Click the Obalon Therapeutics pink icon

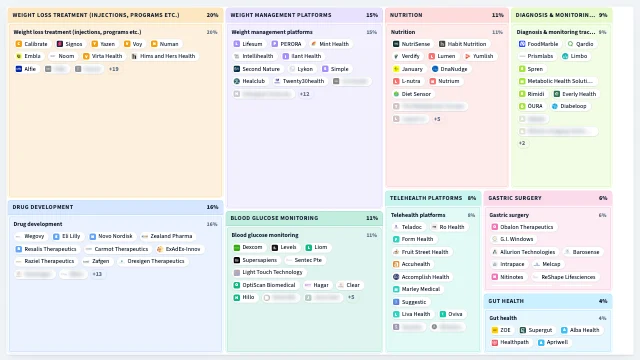pos(495,227)
